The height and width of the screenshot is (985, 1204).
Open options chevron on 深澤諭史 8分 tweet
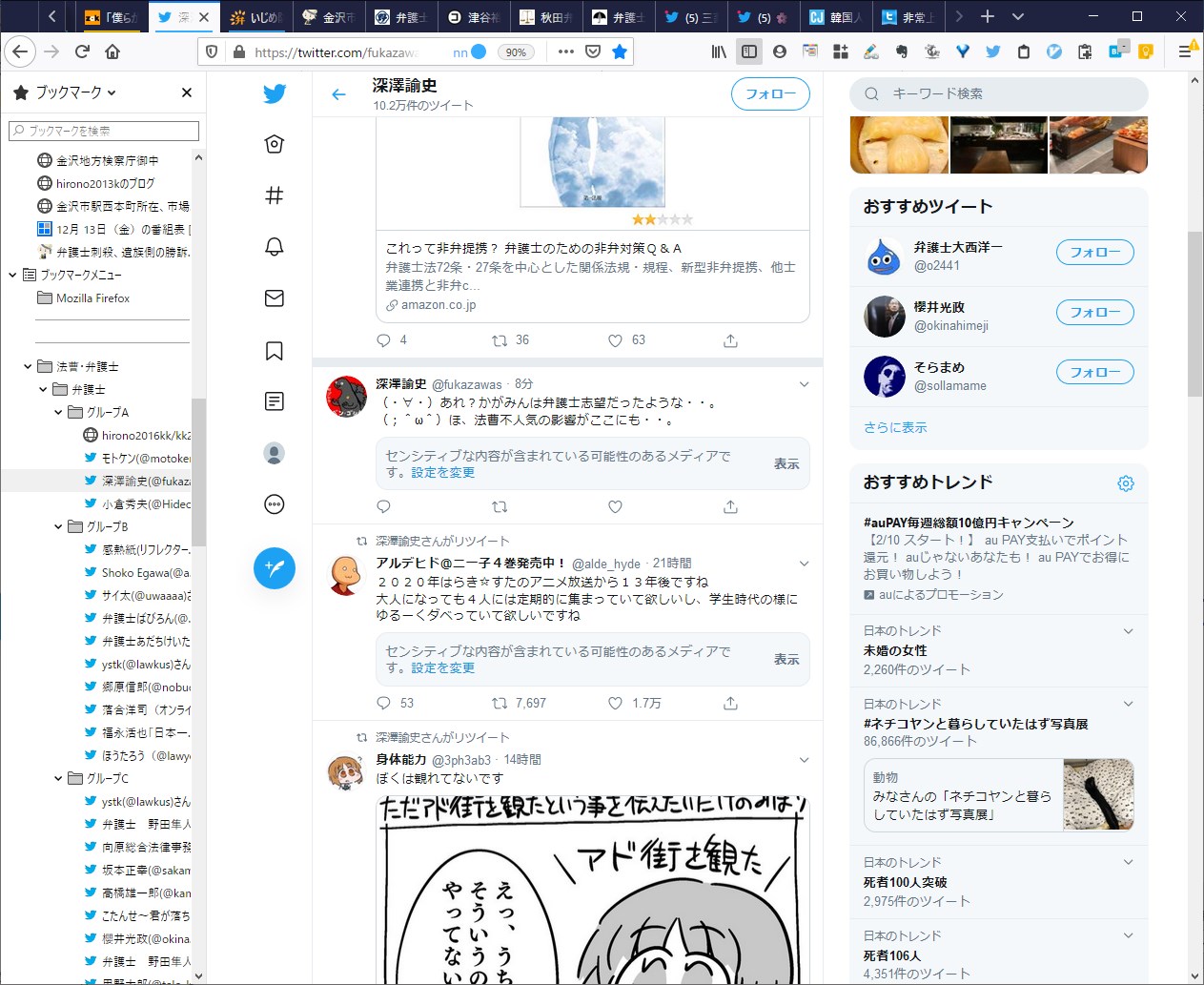(x=804, y=384)
